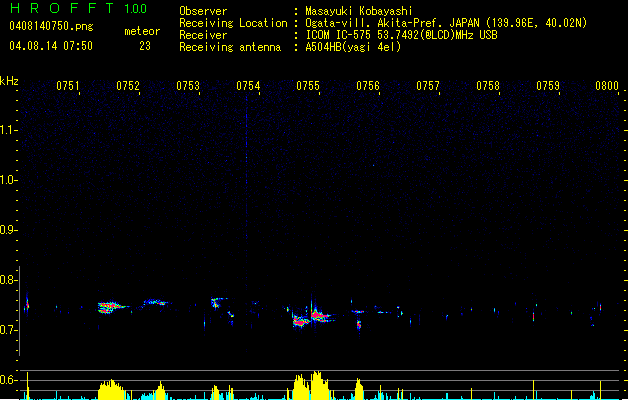The width and height of the screenshot is (629, 400).
Task: Click the Ogata-vill. Akita-Pref. JAPAN location text
Action: 446,23
